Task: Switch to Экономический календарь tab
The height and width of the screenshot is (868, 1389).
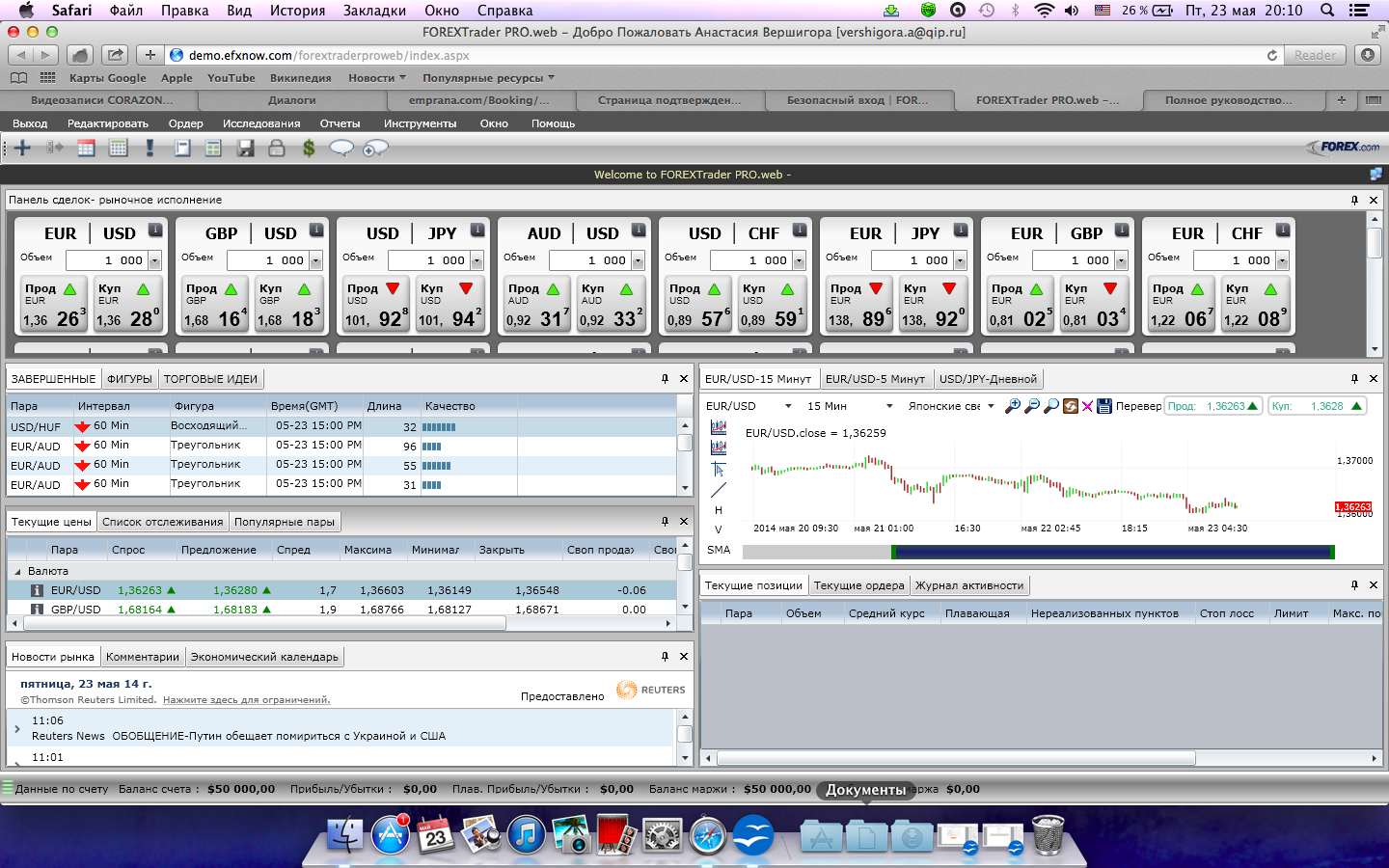Action: point(264,657)
